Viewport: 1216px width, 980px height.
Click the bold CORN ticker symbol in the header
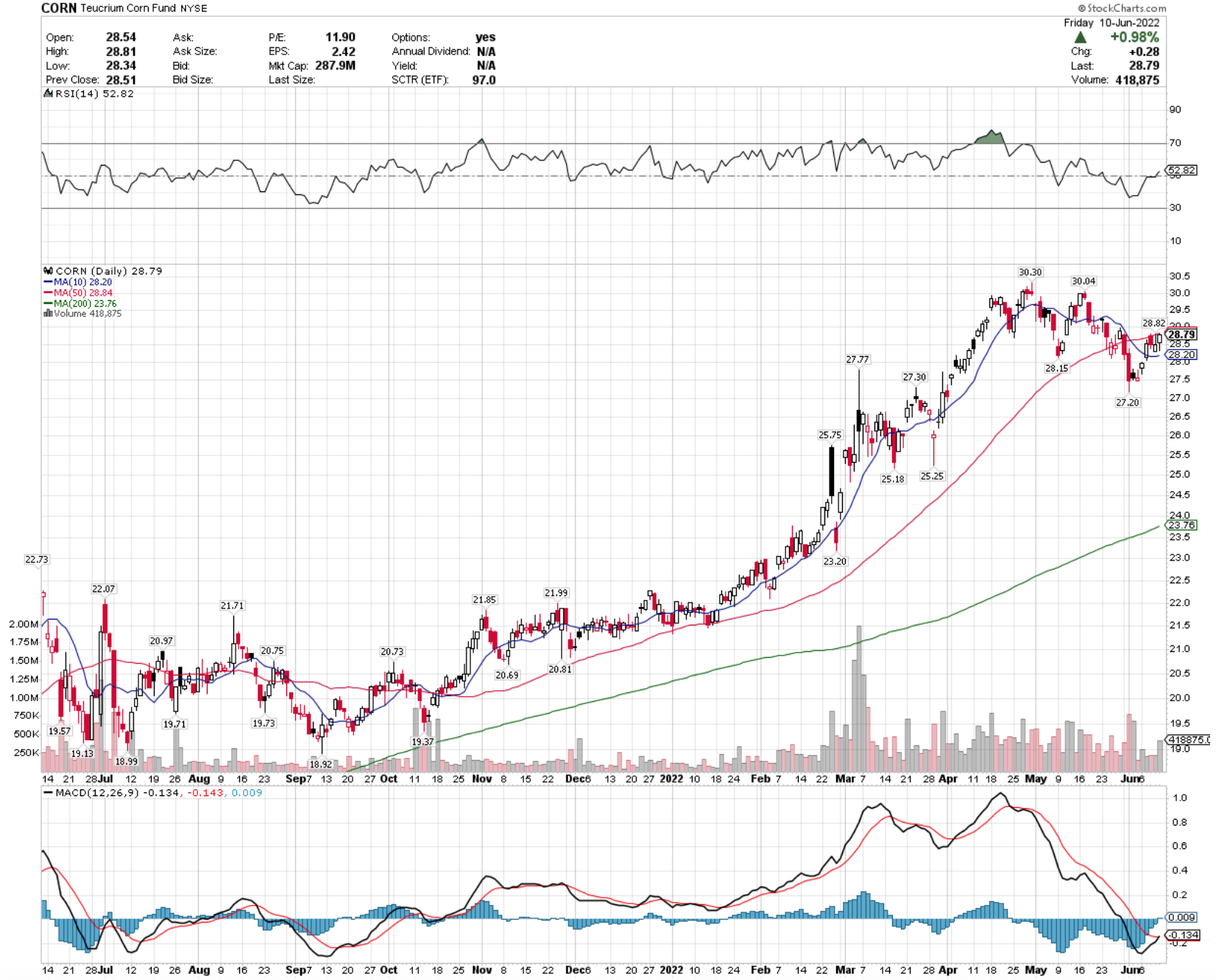59,8
